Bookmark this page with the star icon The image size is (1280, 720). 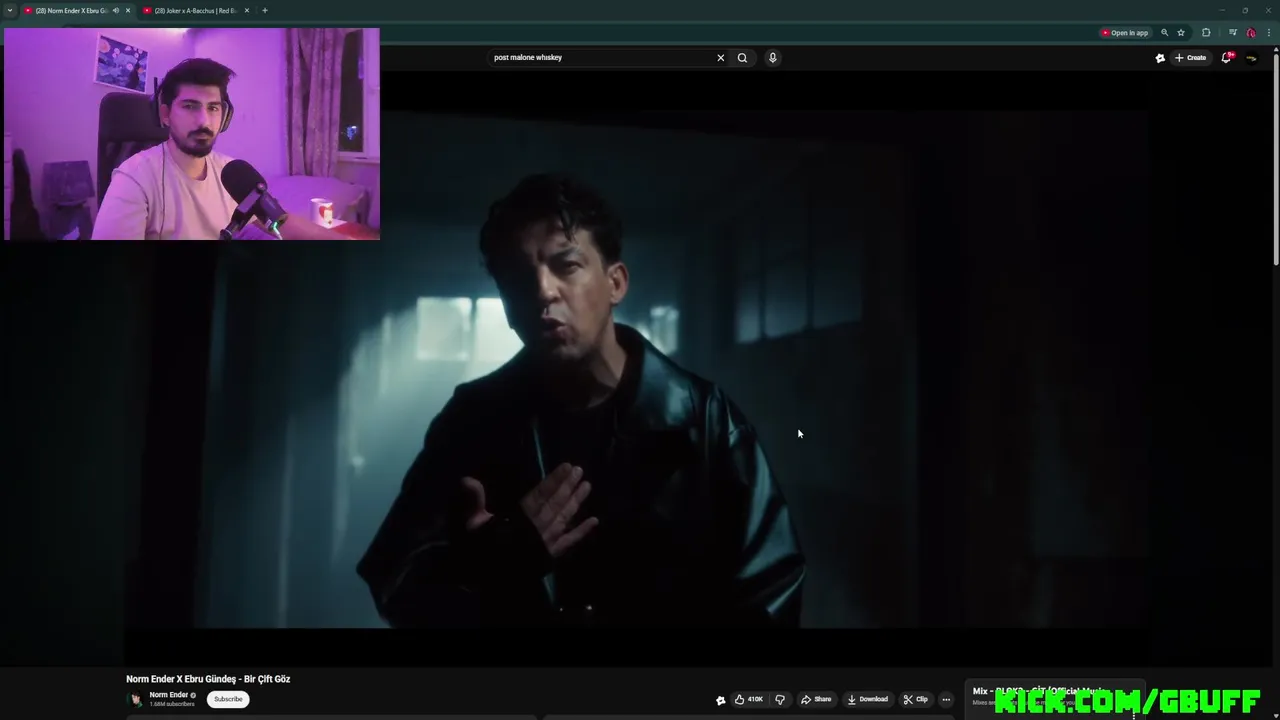[x=1181, y=33]
